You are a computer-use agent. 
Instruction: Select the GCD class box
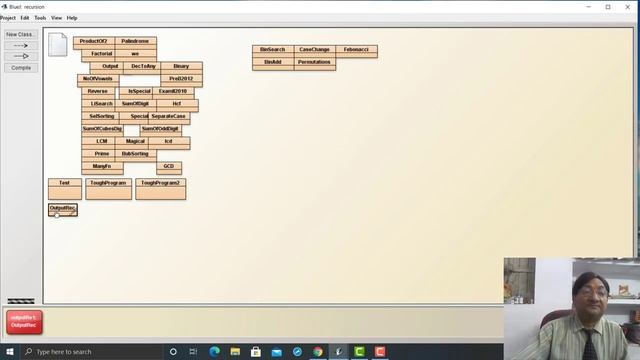coord(169,168)
